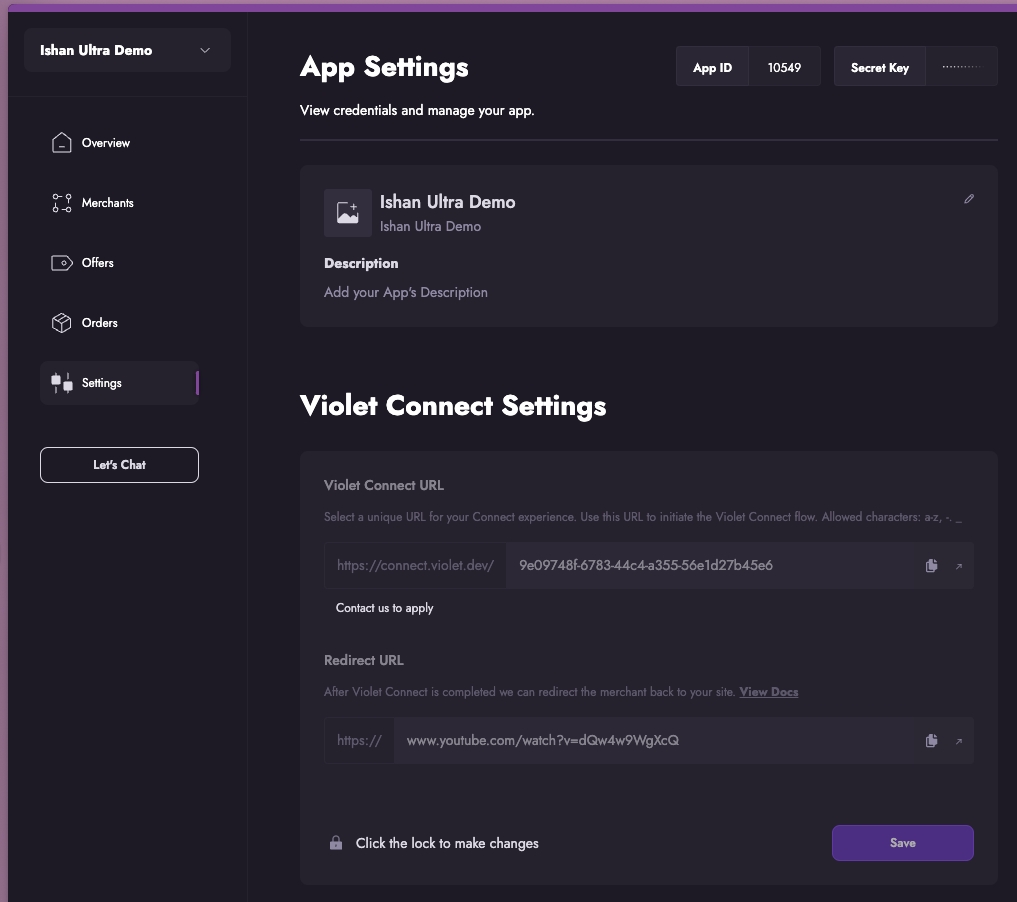Open the View Docs link
Image resolution: width=1017 pixels, height=902 pixels.
click(x=769, y=692)
